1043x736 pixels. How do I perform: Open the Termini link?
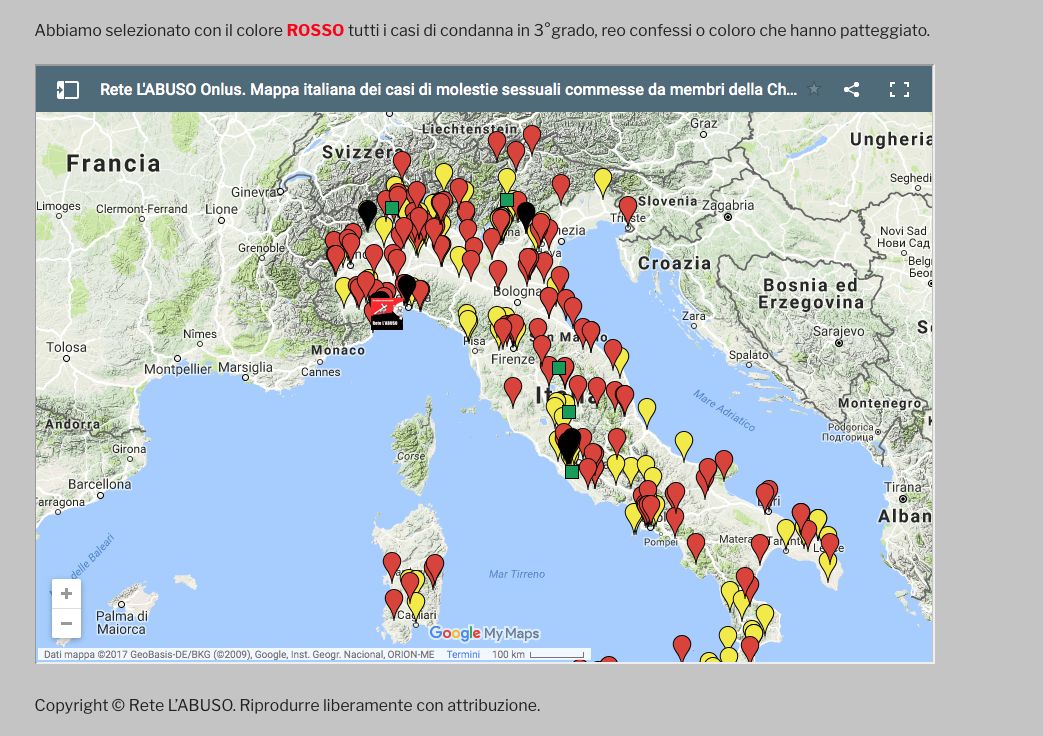tap(463, 655)
